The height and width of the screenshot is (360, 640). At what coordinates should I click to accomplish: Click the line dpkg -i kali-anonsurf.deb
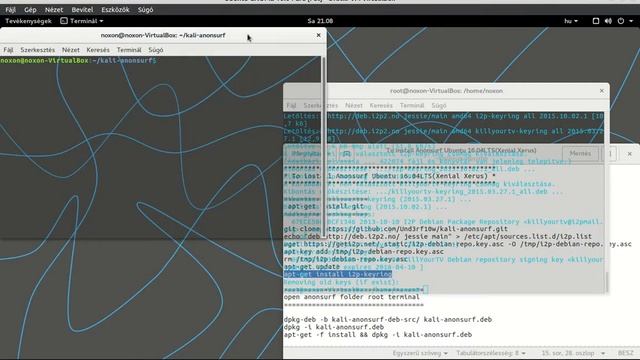(333, 327)
